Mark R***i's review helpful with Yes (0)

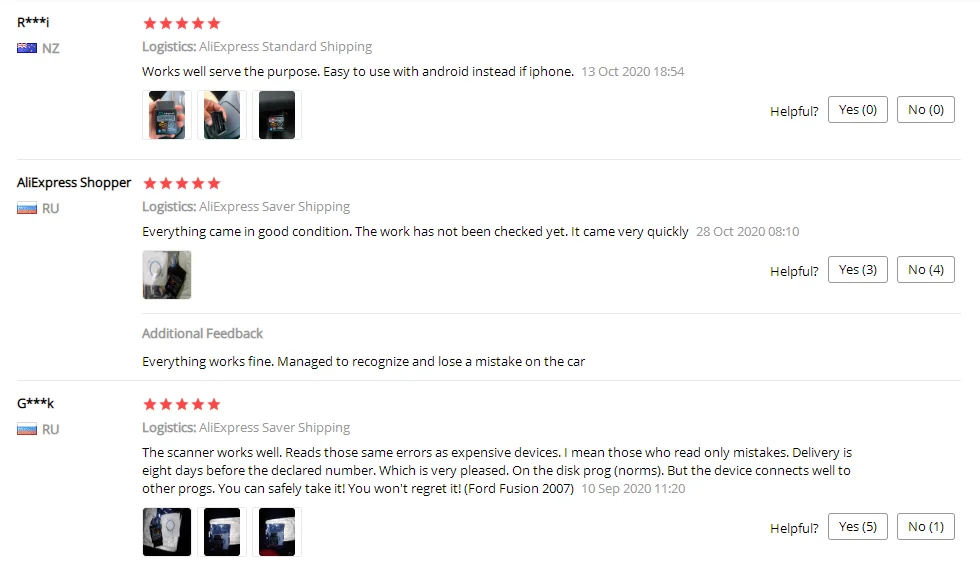pos(858,109)
